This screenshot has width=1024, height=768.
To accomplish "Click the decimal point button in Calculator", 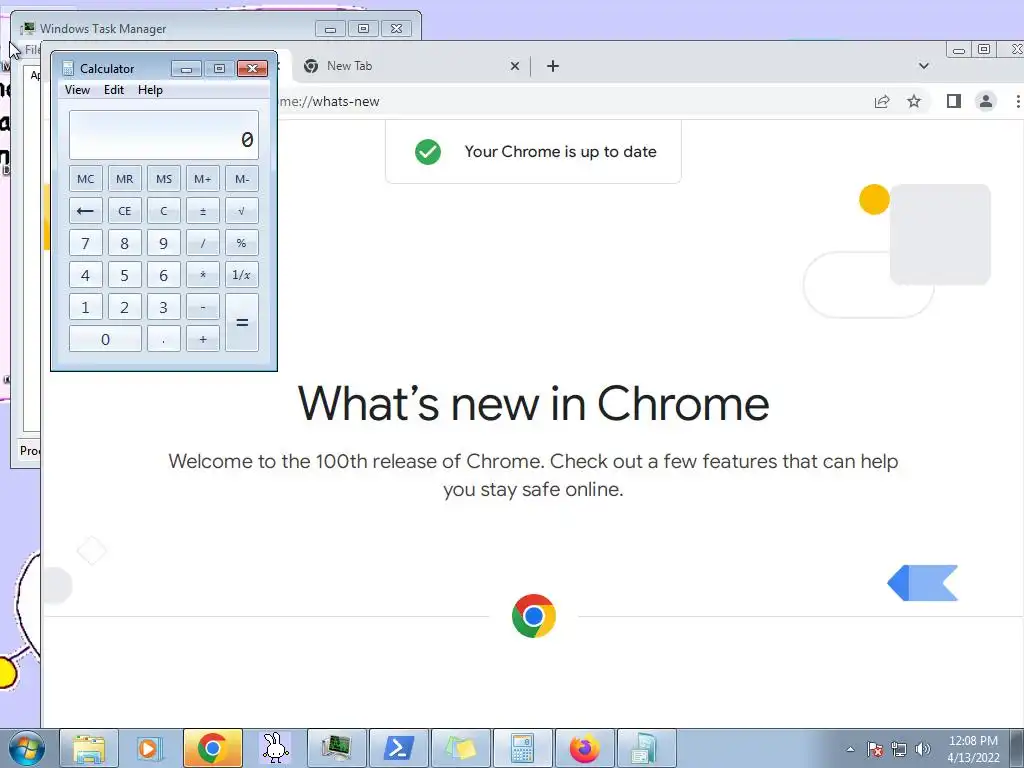I will pos(163,339).
